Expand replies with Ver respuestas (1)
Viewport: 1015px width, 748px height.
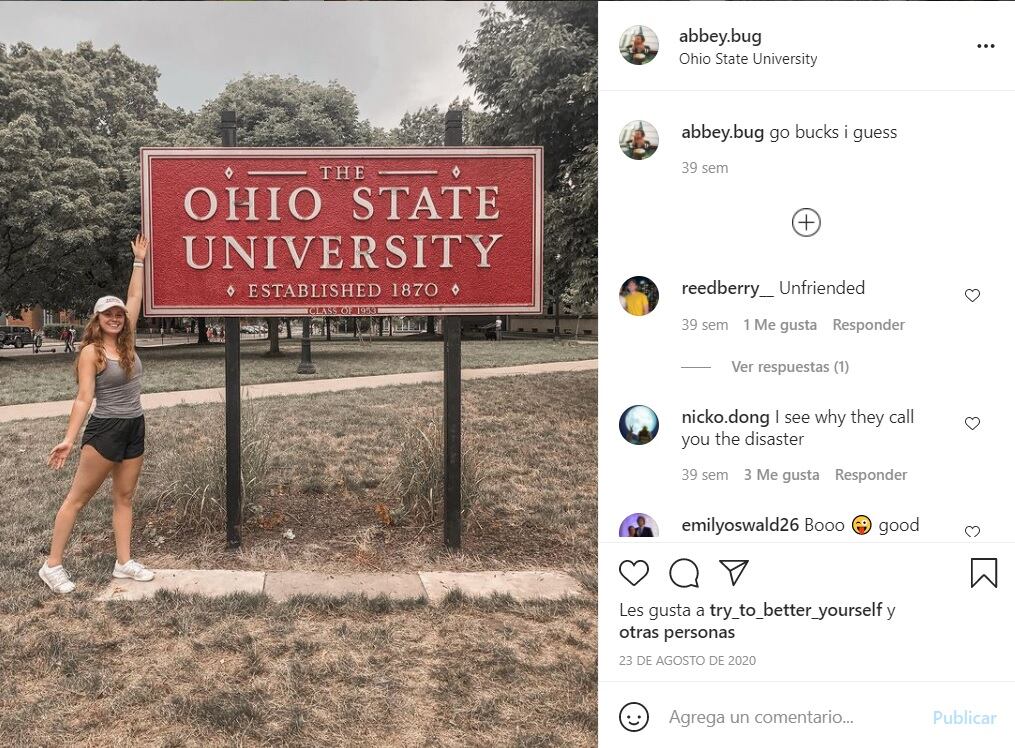(789, 367)
